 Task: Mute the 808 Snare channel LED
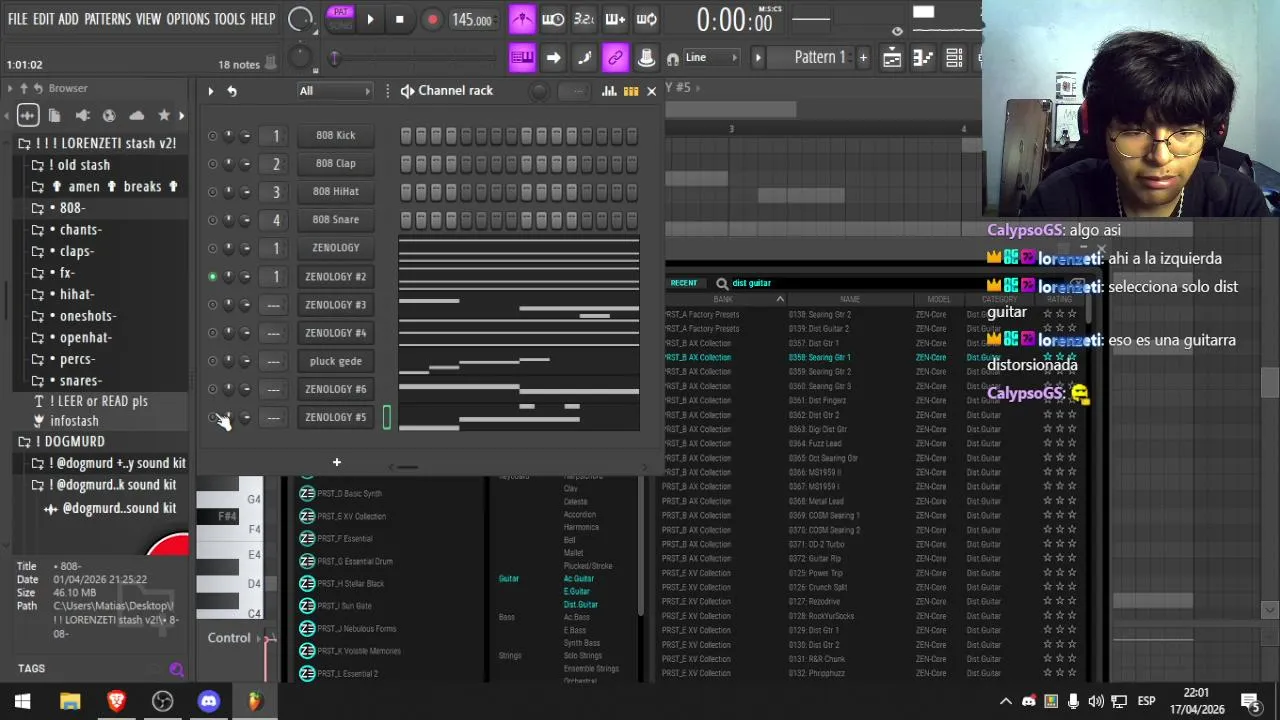[x=212, y=220]
